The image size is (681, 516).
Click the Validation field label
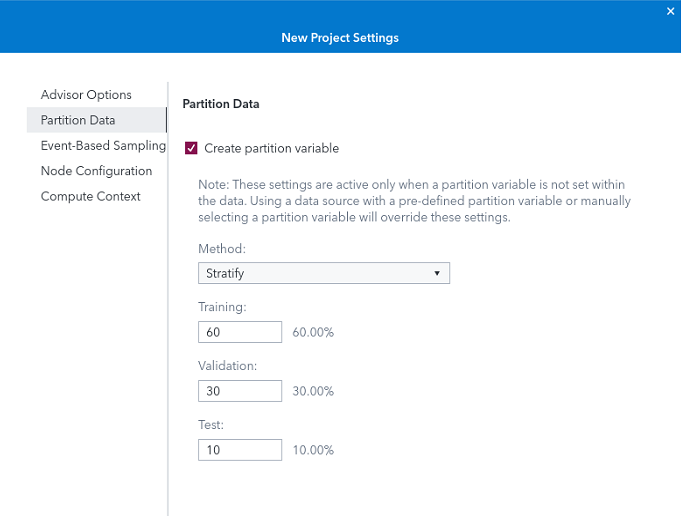pyautogui.click(x=227, y=366)
